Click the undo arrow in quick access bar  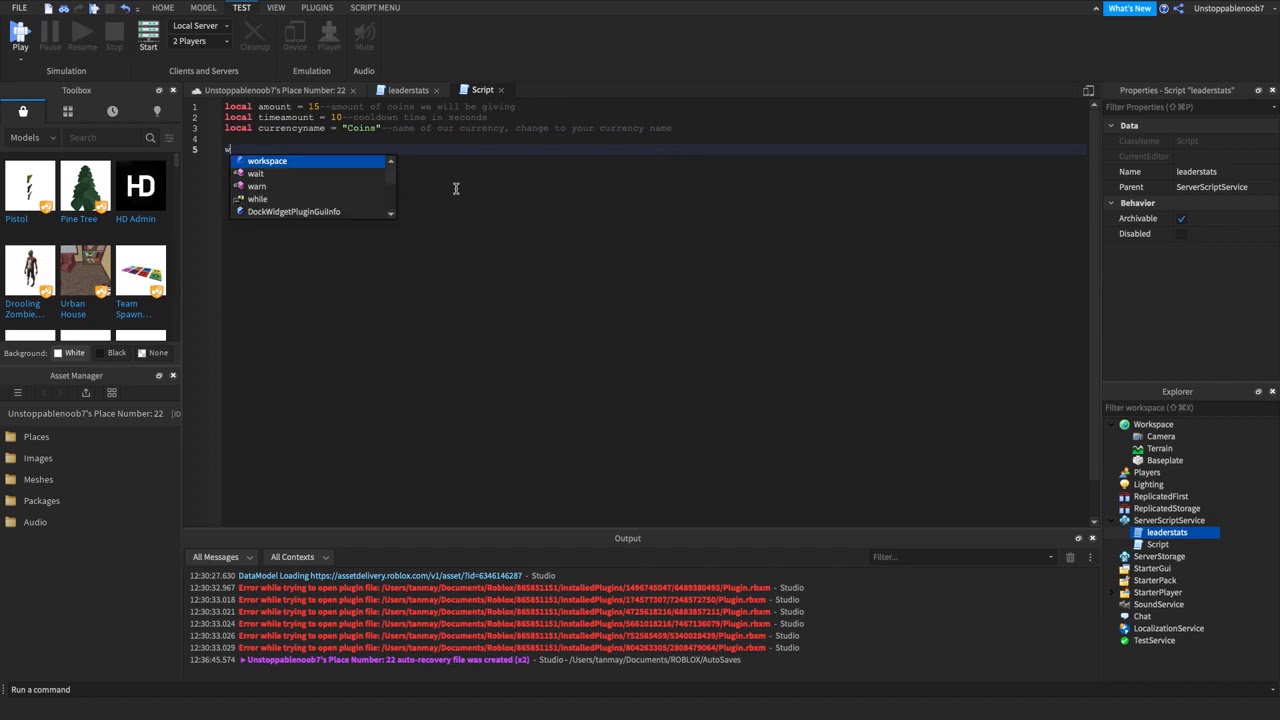click(125, 8)
